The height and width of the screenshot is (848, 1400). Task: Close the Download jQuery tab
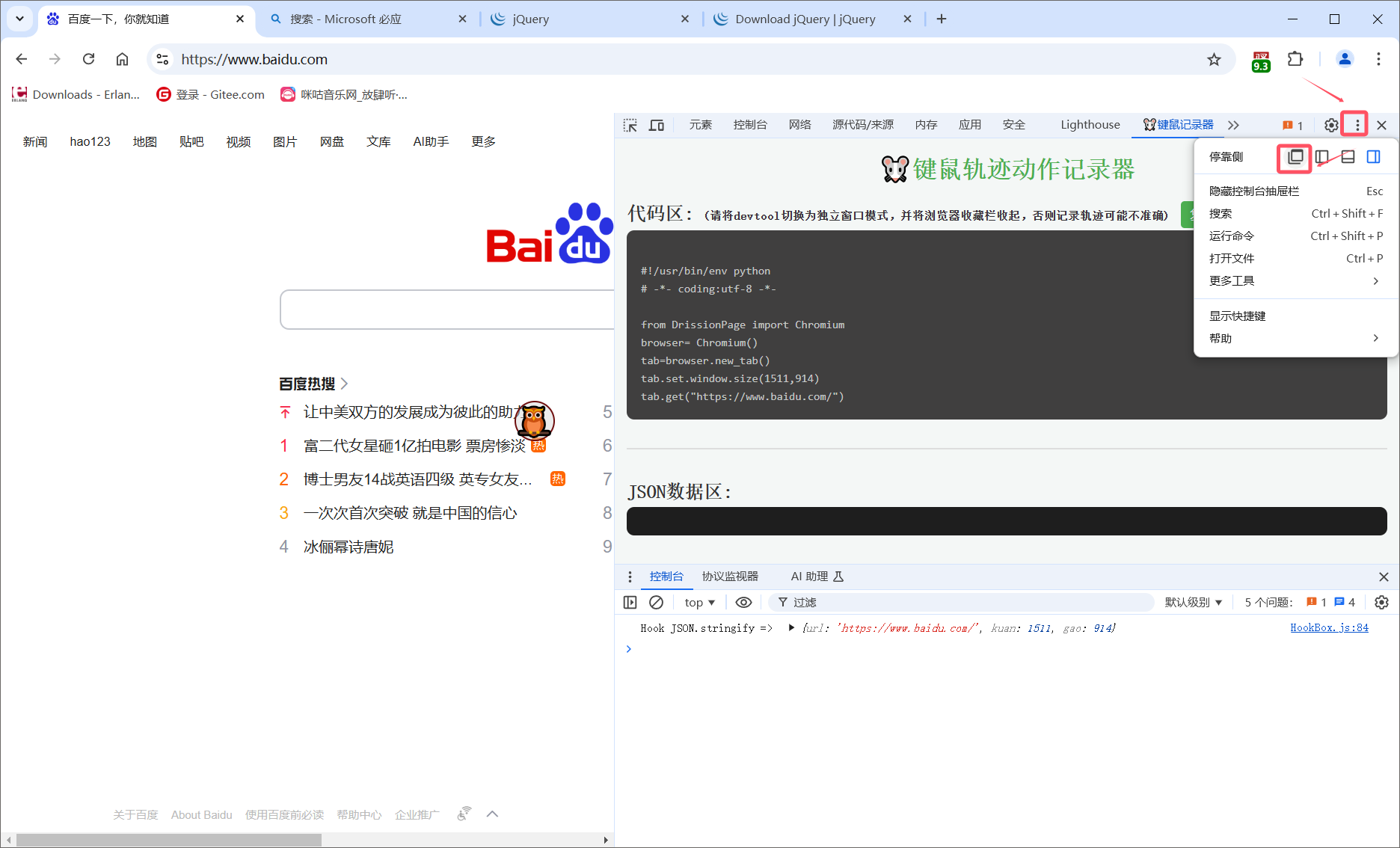(x=907, y=19)
